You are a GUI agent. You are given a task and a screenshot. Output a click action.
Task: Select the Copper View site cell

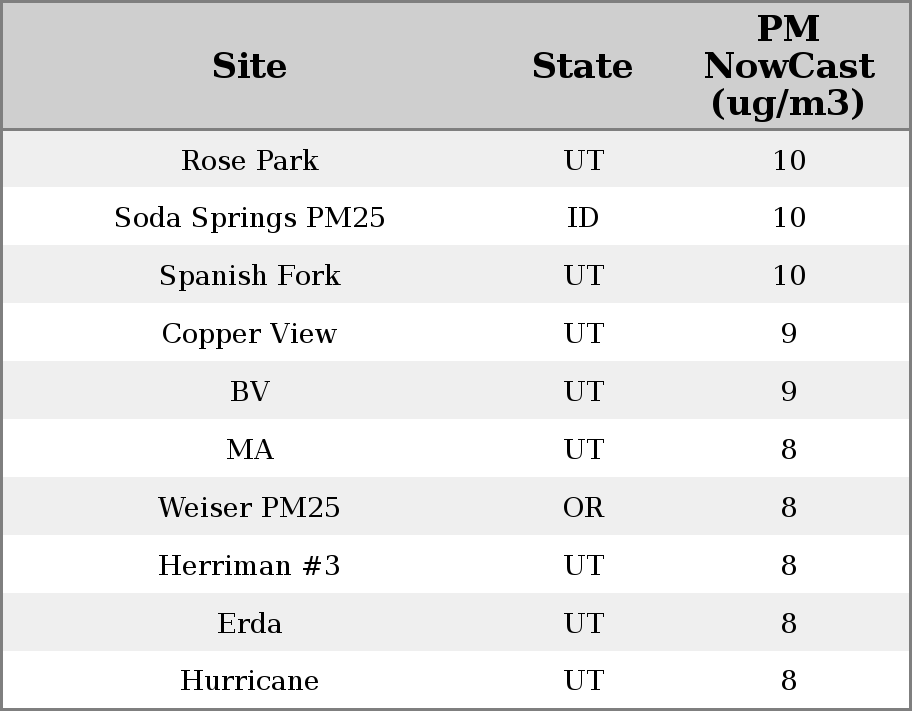pyautogui.click(x=250, y=334)
